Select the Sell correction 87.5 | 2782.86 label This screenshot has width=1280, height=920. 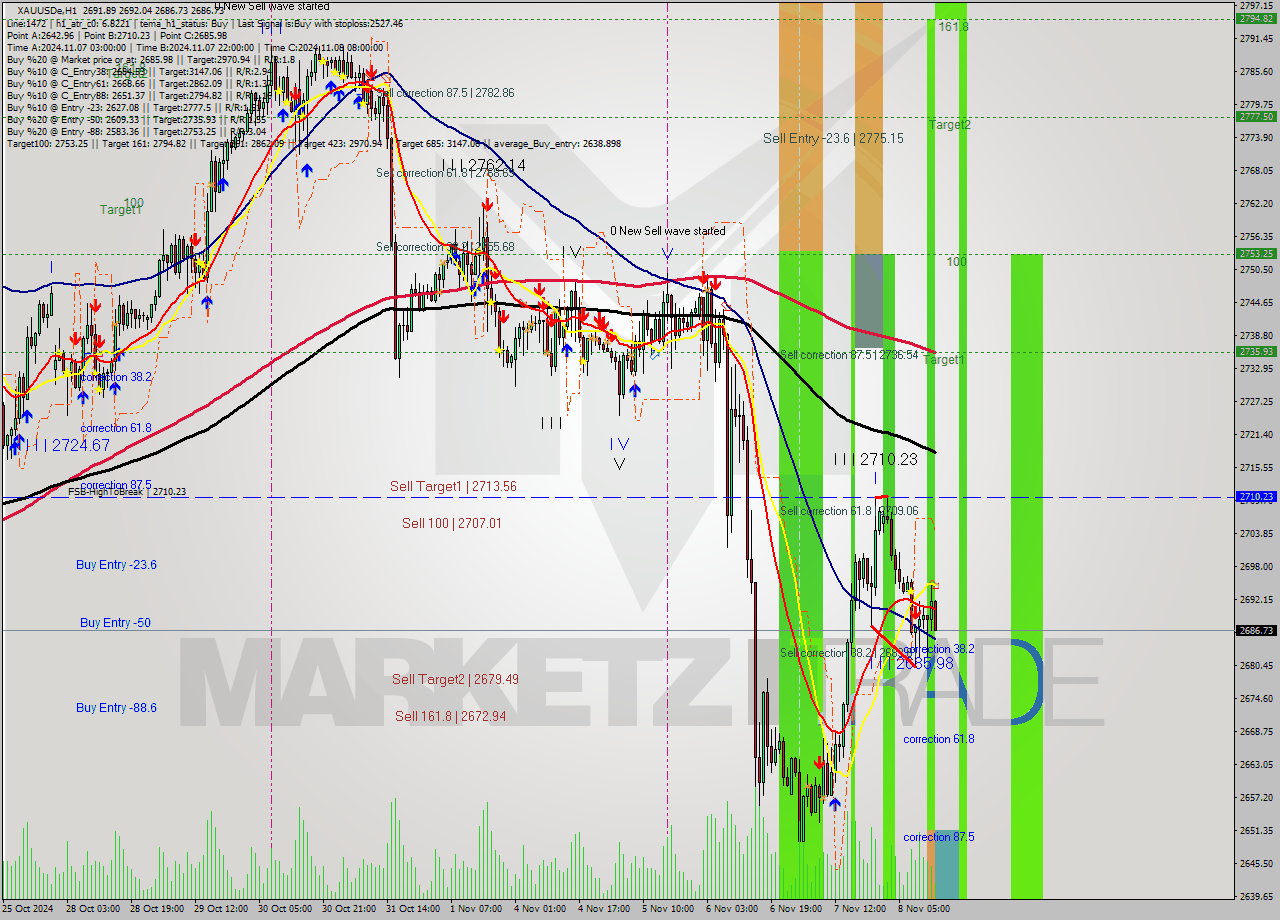(x=446, y=93)
